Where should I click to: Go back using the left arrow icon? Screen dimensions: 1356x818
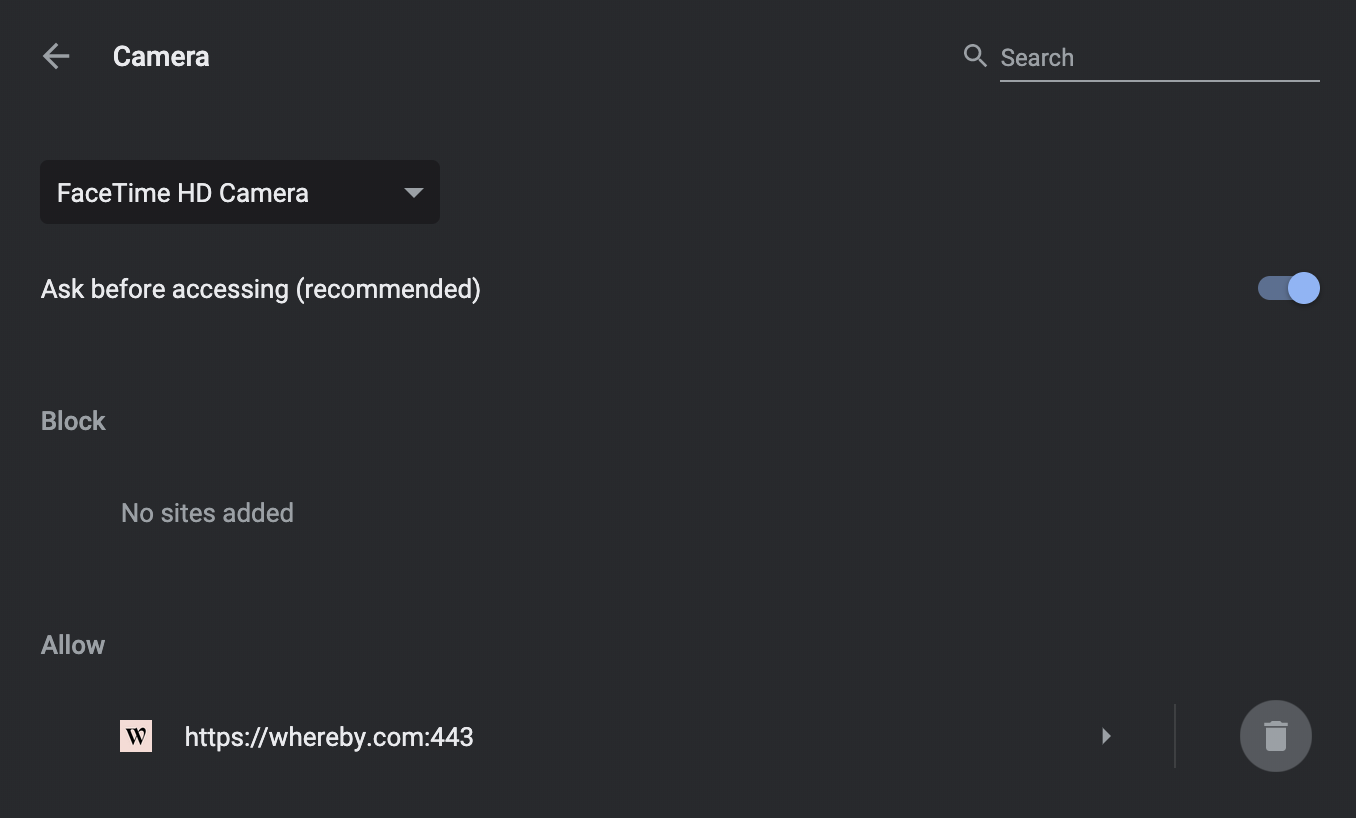click(56, 56)
